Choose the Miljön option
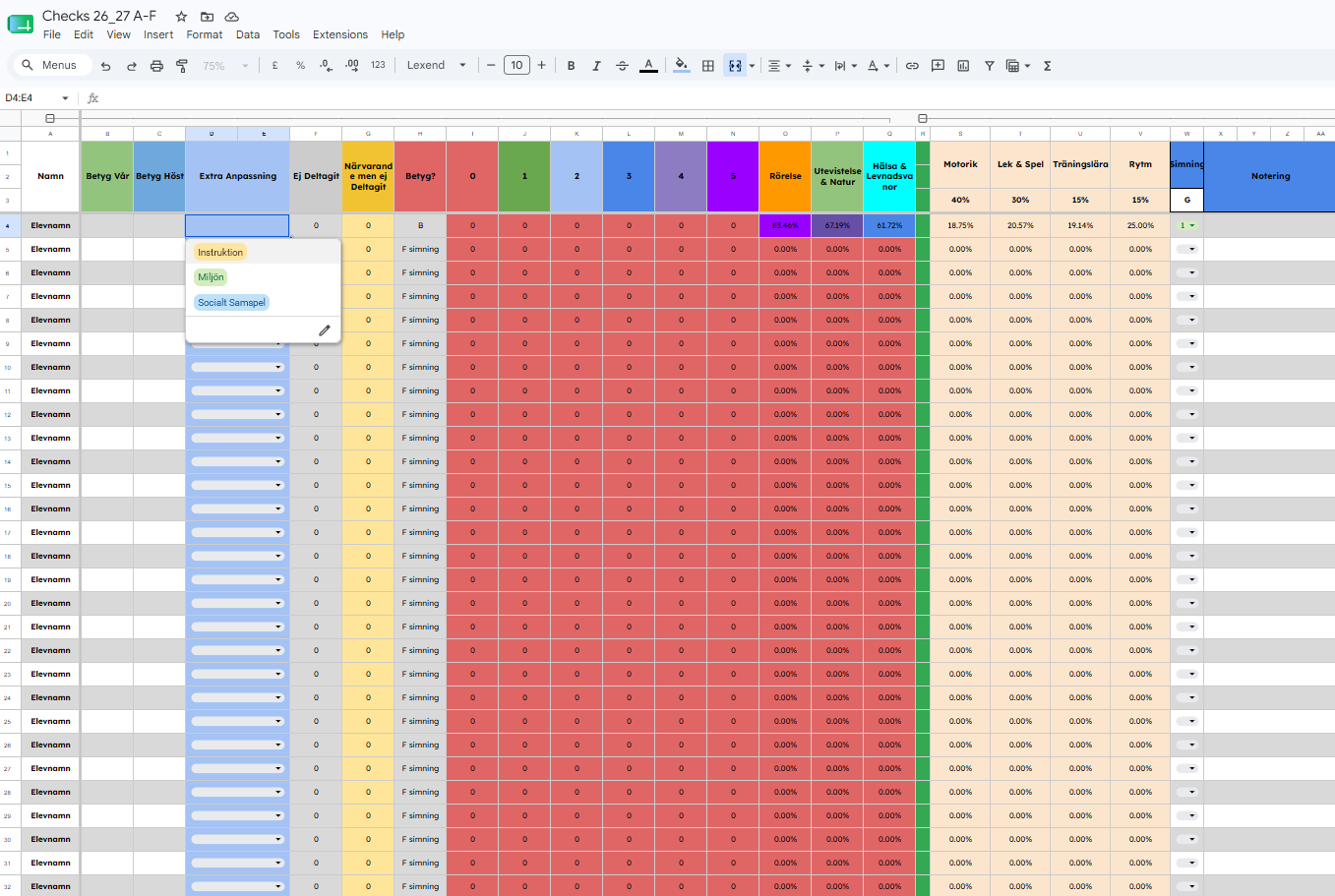 coord(211,277)
